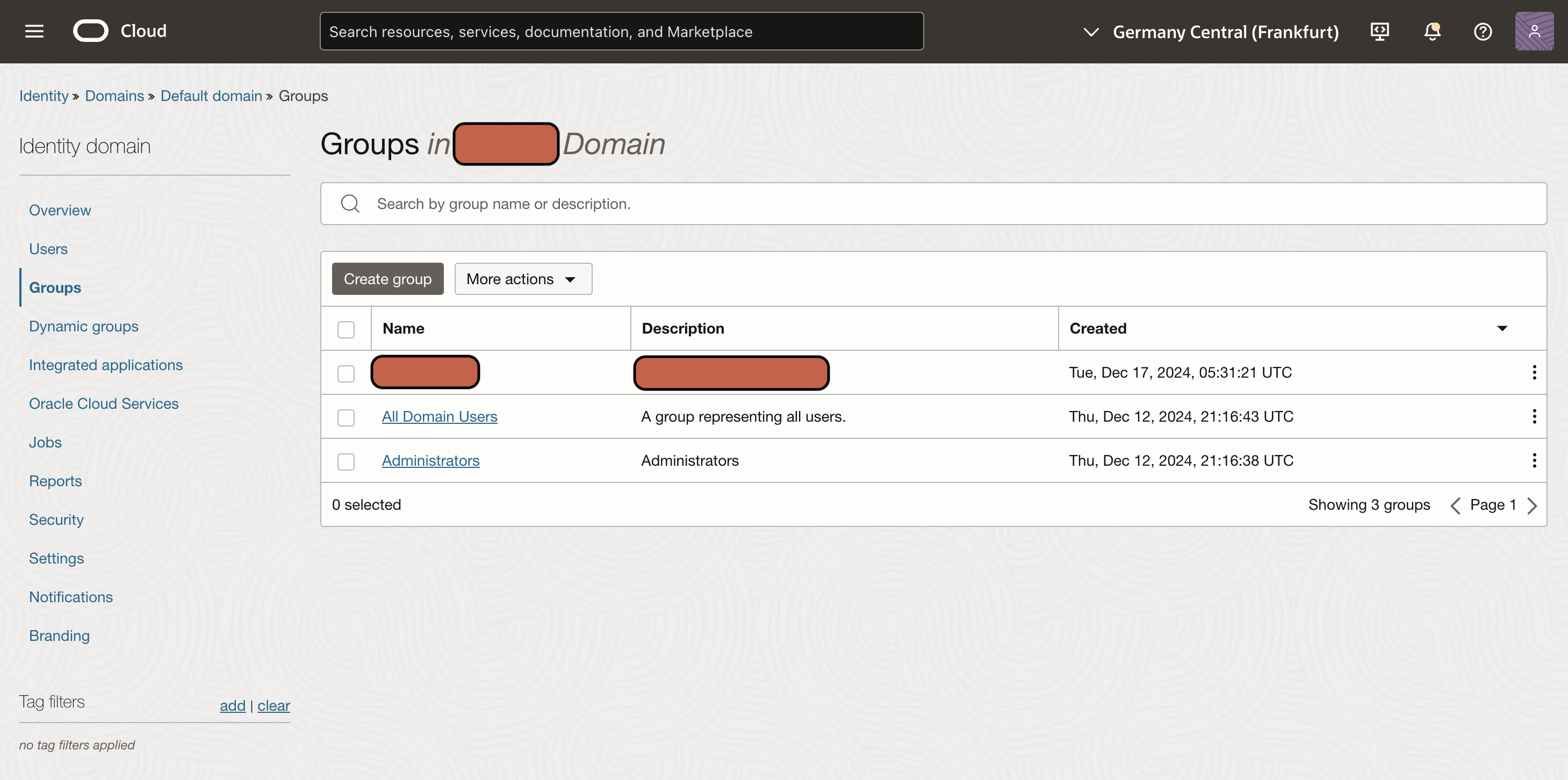Open actions menu for Administrators row
This screenshot has height=780, width=1568.
(1534, 460)
